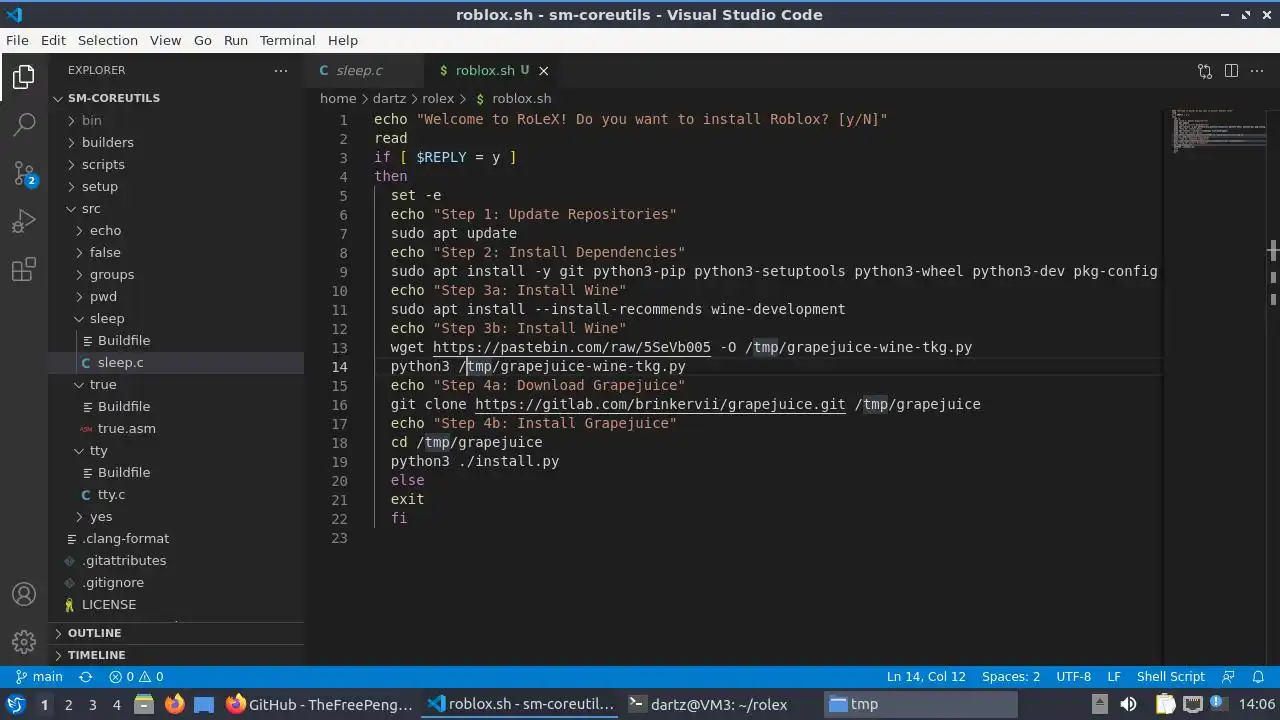Open the Accounts menu icon
1280x720 pixels.
coord(24,594)
